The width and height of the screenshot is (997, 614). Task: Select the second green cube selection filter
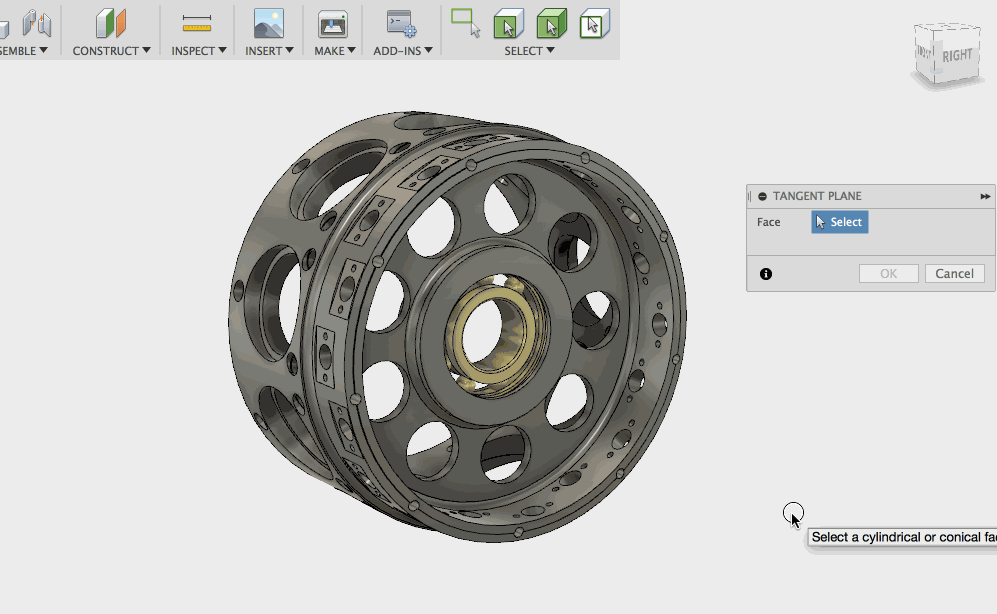pyautogui.click(x=551, y=23)
